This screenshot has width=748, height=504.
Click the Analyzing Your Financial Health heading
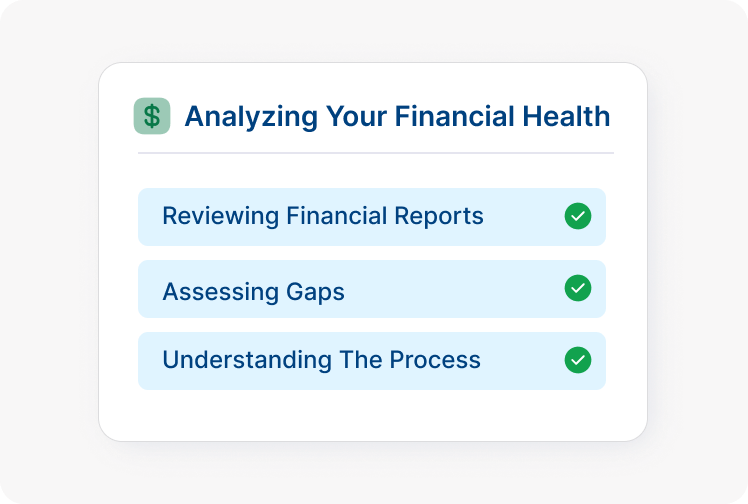pyautogui.click(x=397, y=116)
